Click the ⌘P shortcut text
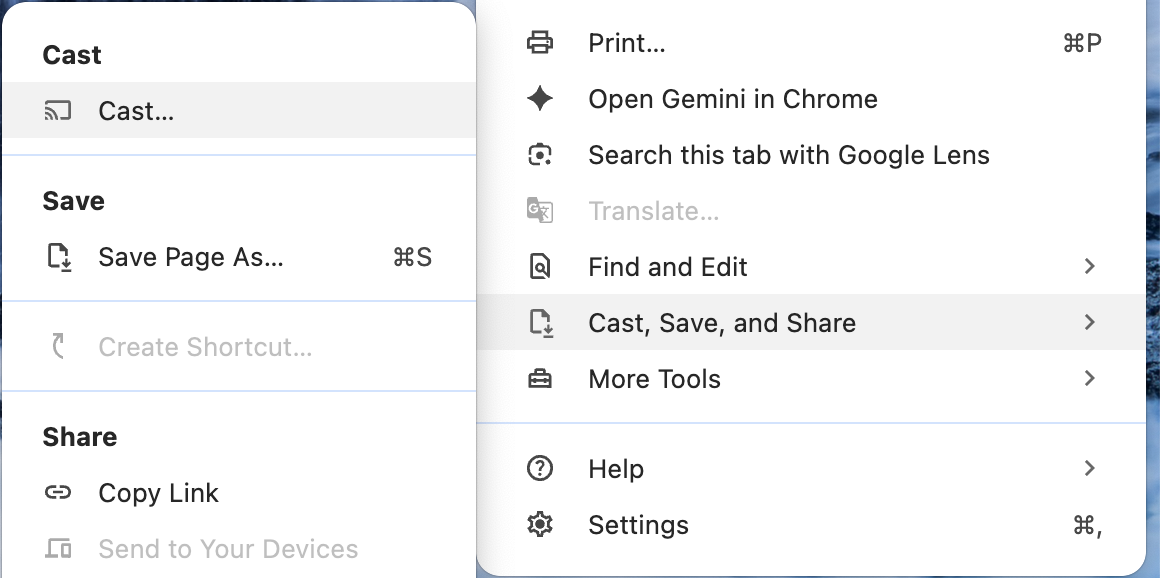 1082,43
